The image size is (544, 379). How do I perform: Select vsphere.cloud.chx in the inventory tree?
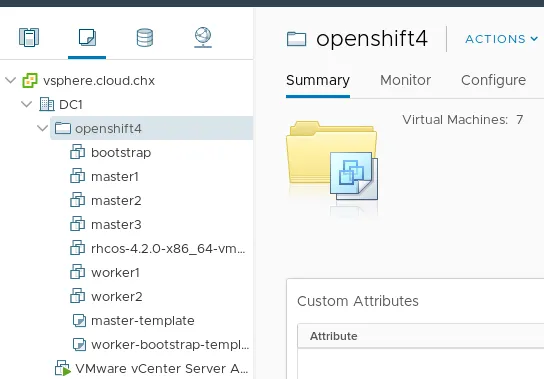(x=99, y=81)
